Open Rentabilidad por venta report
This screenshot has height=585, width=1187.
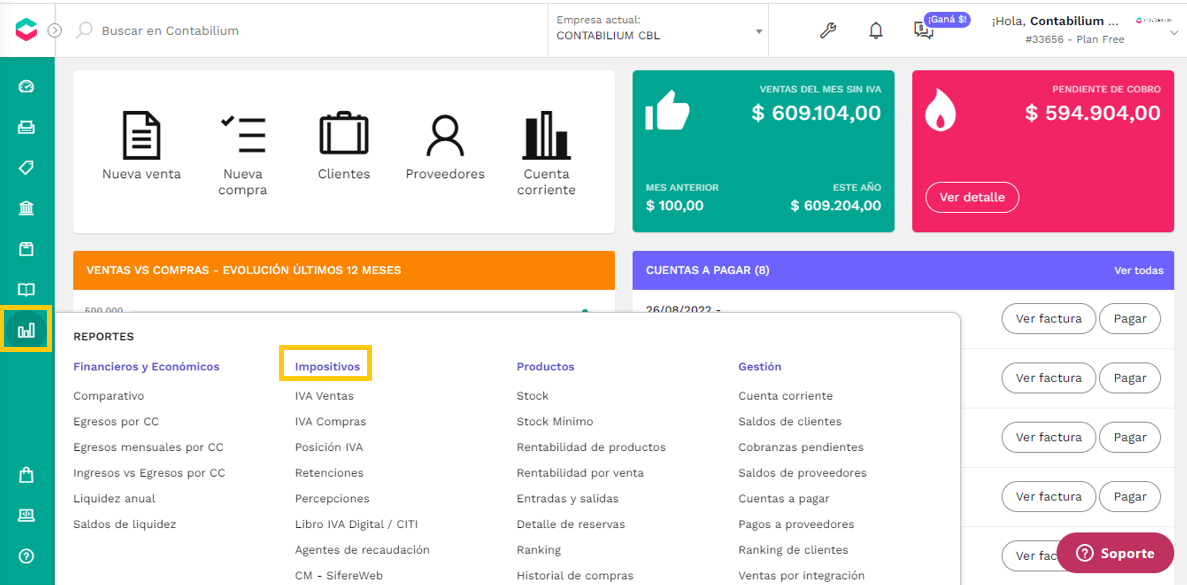click(581, 473)
